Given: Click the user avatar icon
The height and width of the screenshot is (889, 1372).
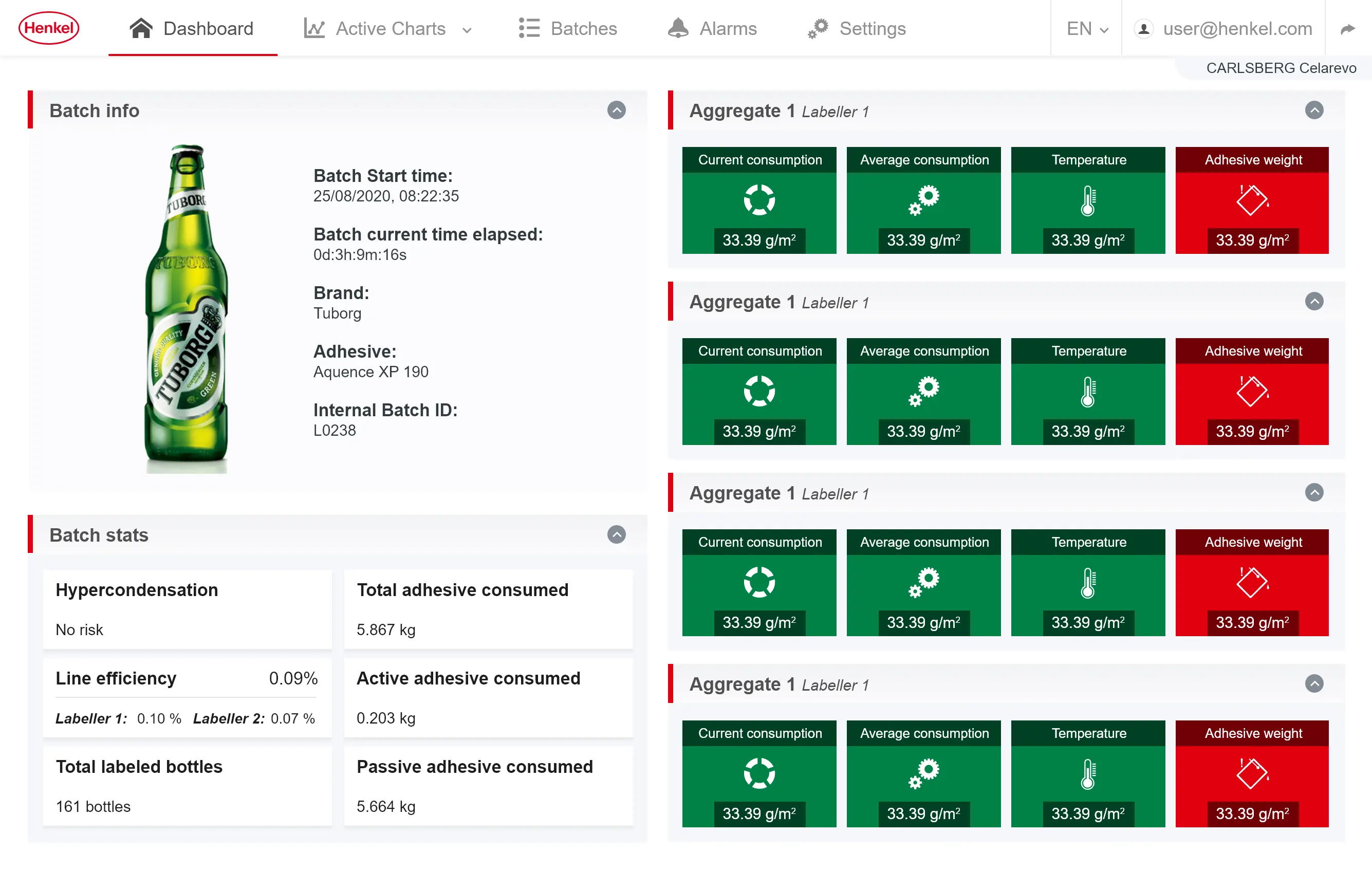Looking at the screenshot, I should point(1143,29).
